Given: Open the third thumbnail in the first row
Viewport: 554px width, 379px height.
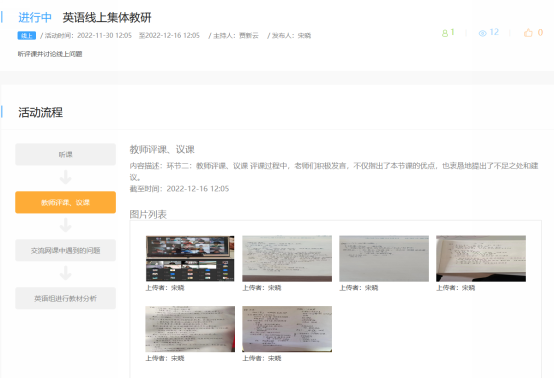Looking at the screenshot, I should tap(384, 259).
